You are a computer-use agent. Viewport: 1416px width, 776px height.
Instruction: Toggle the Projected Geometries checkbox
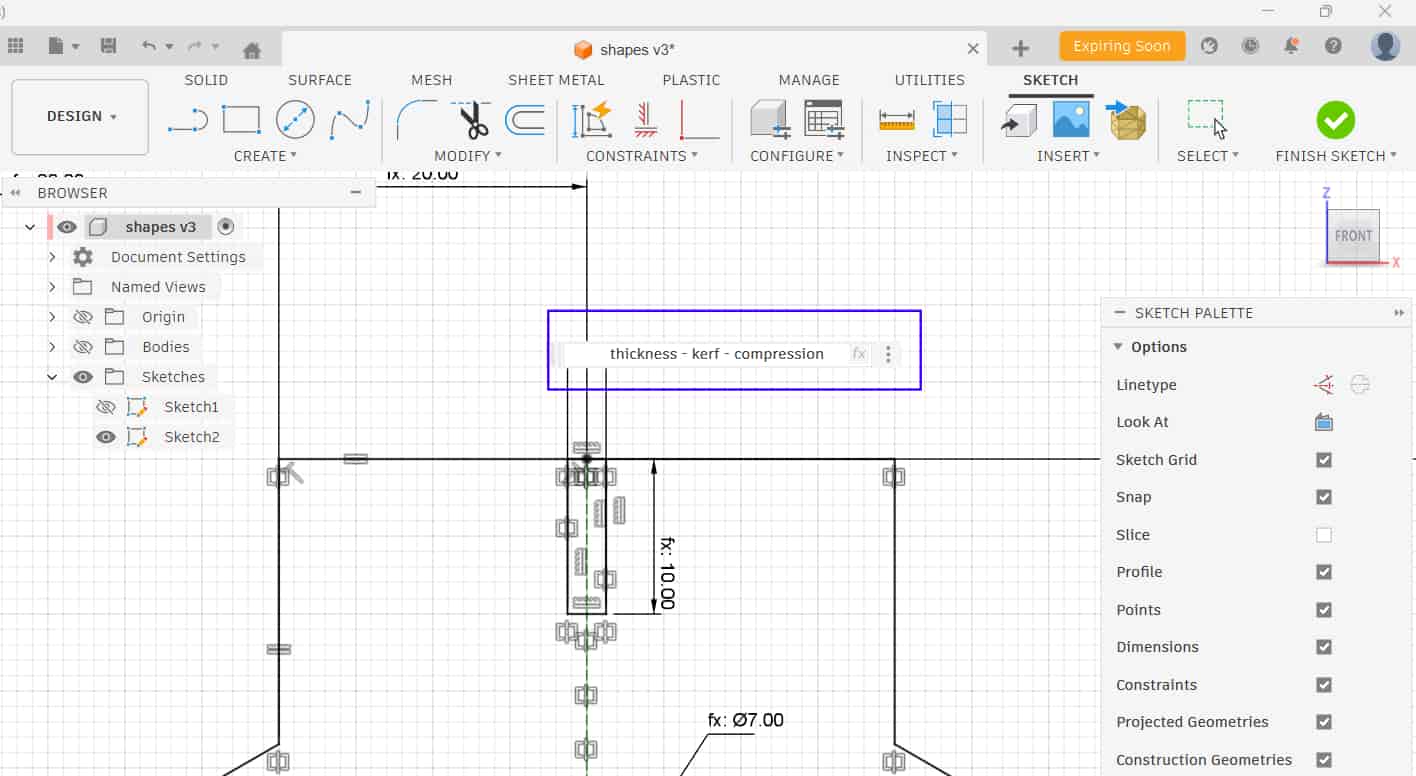point(1324,722)
